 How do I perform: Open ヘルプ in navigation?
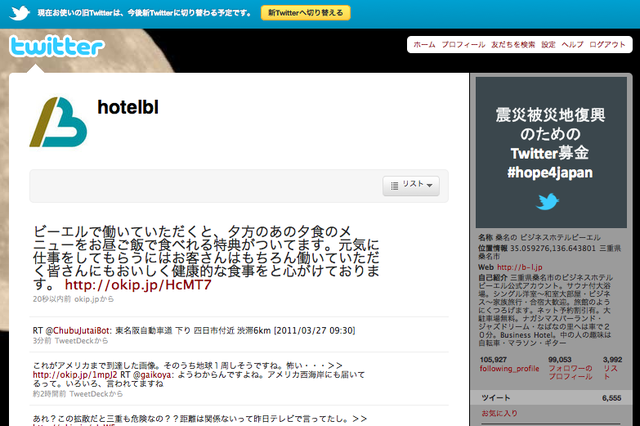[x=572, y=44]
